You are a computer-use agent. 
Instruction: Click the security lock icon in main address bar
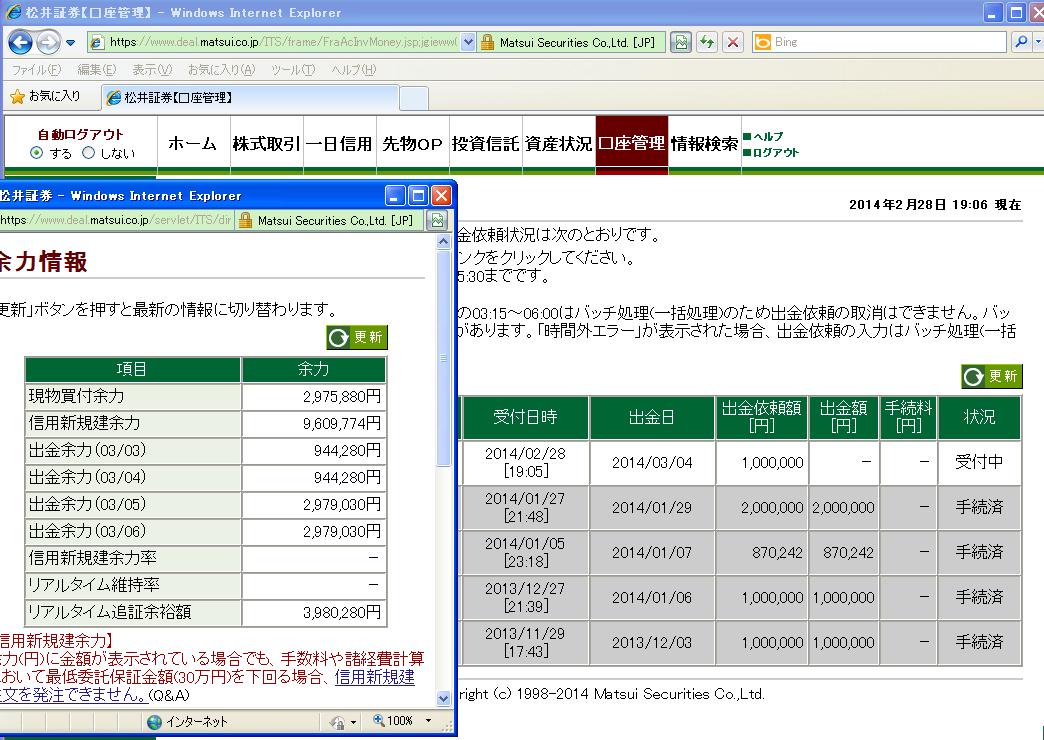click(488, 42)
